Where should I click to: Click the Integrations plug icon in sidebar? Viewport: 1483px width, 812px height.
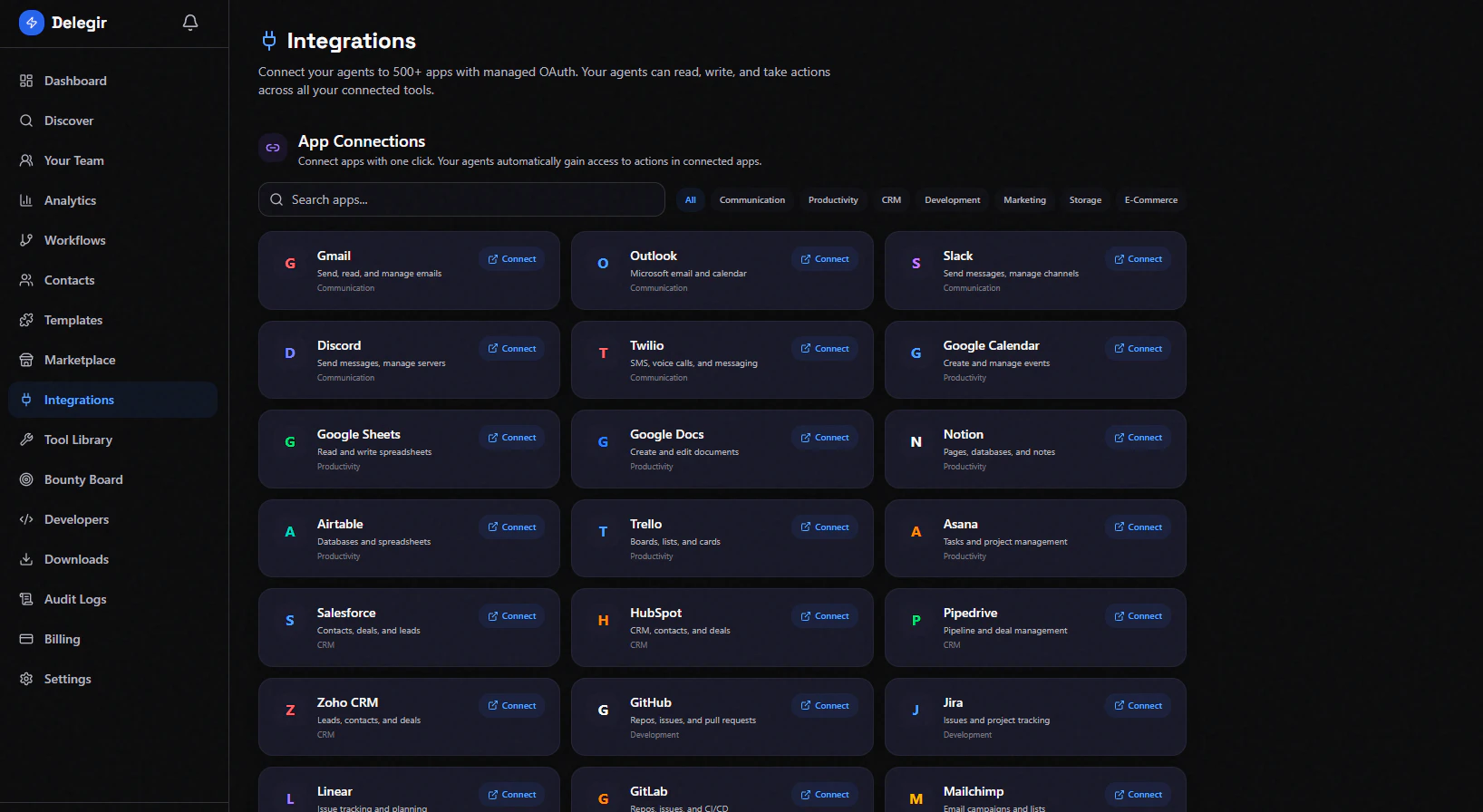tap(26, 400)
